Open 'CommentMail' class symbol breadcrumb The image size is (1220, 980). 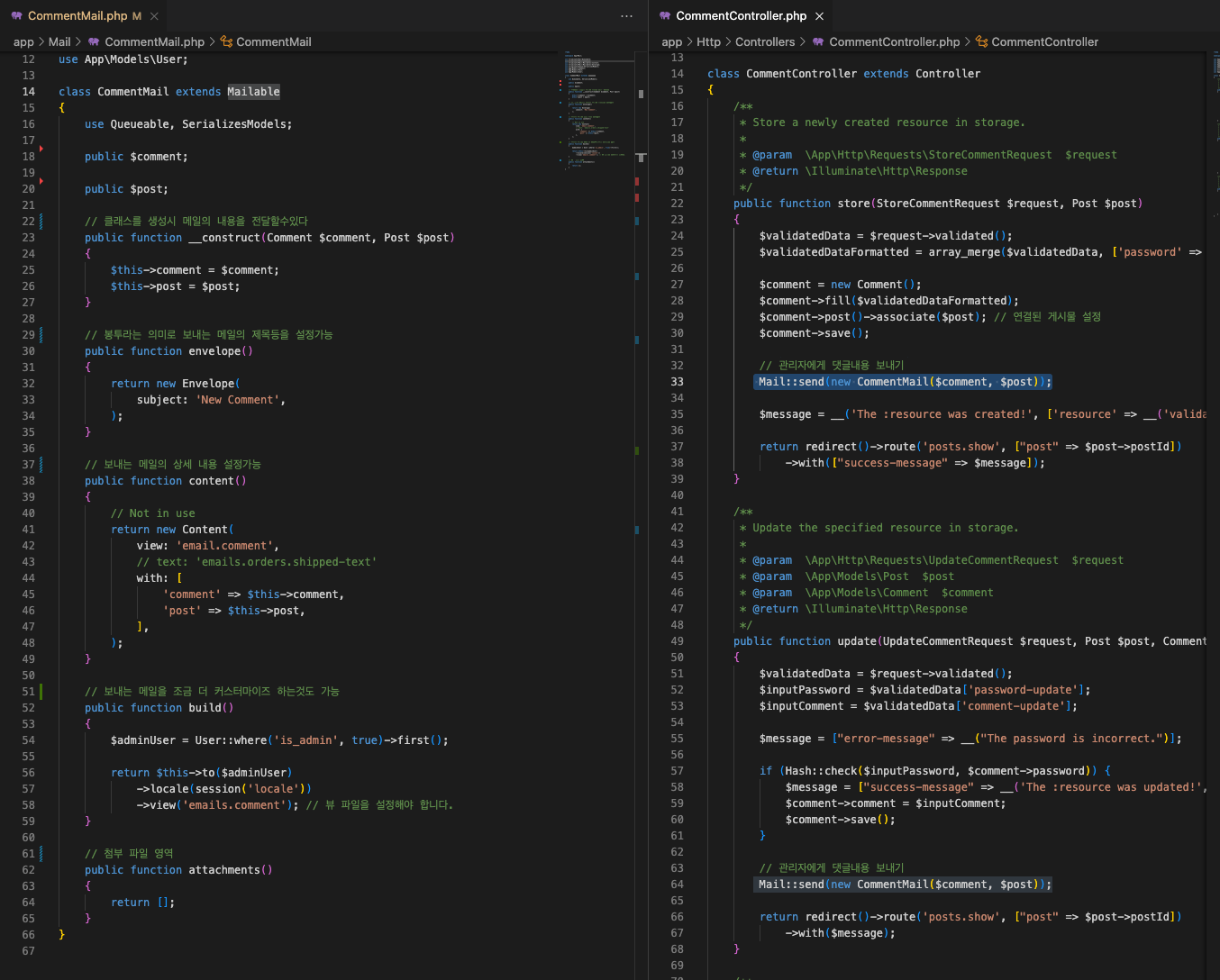click(x=274, y=41)
